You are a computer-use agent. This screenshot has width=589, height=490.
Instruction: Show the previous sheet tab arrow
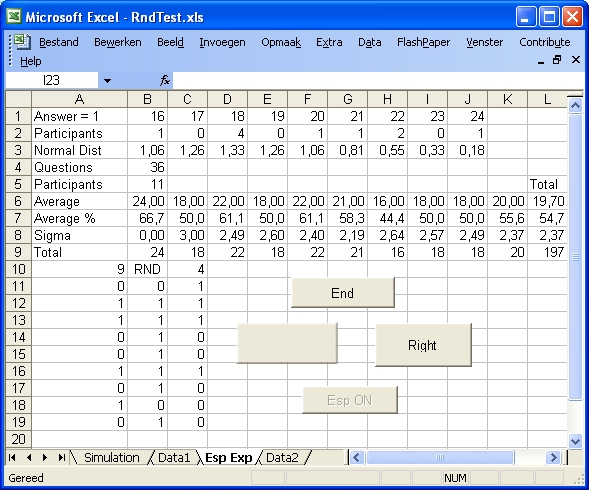(29, 457)
